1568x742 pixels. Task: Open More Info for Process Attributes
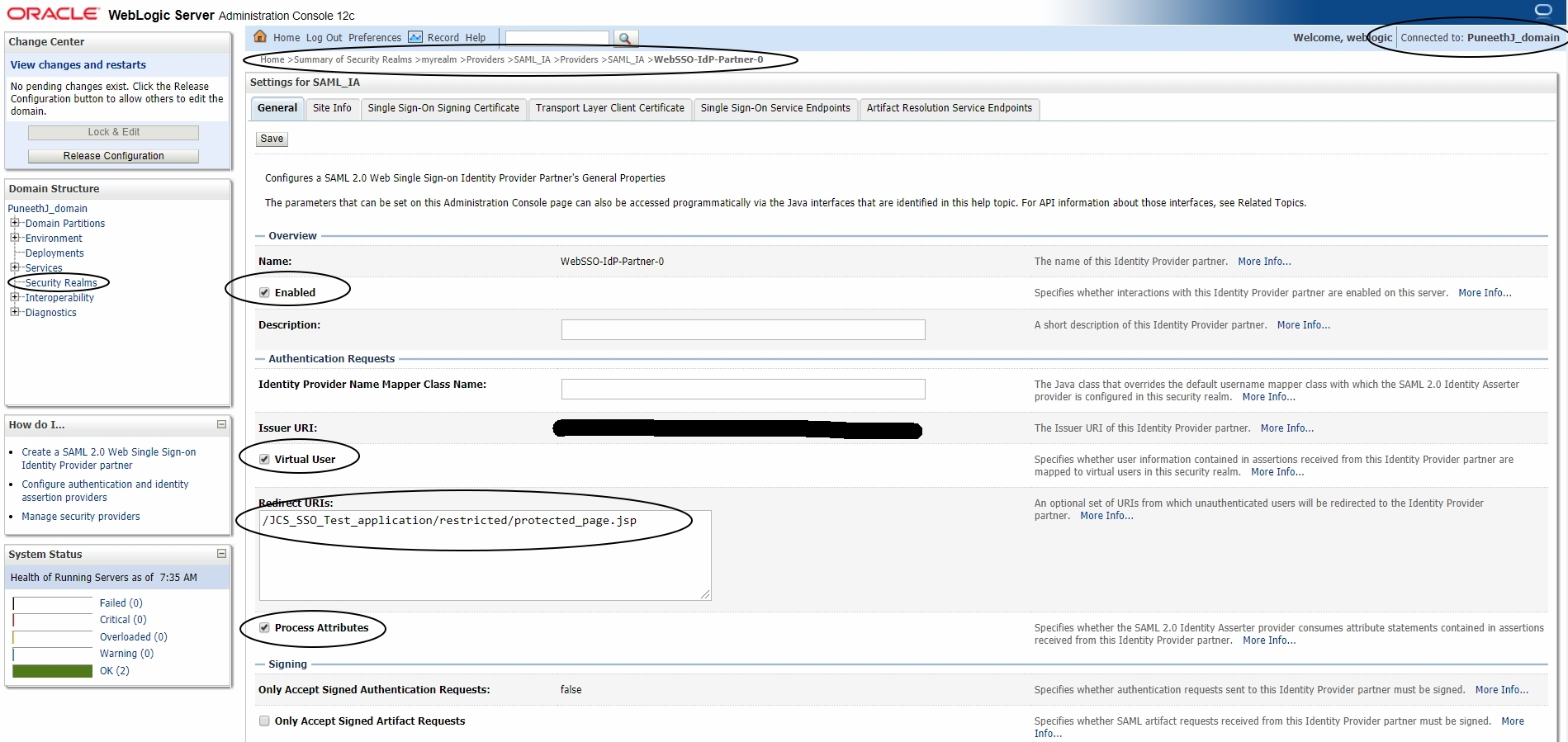pos(1269,640)
